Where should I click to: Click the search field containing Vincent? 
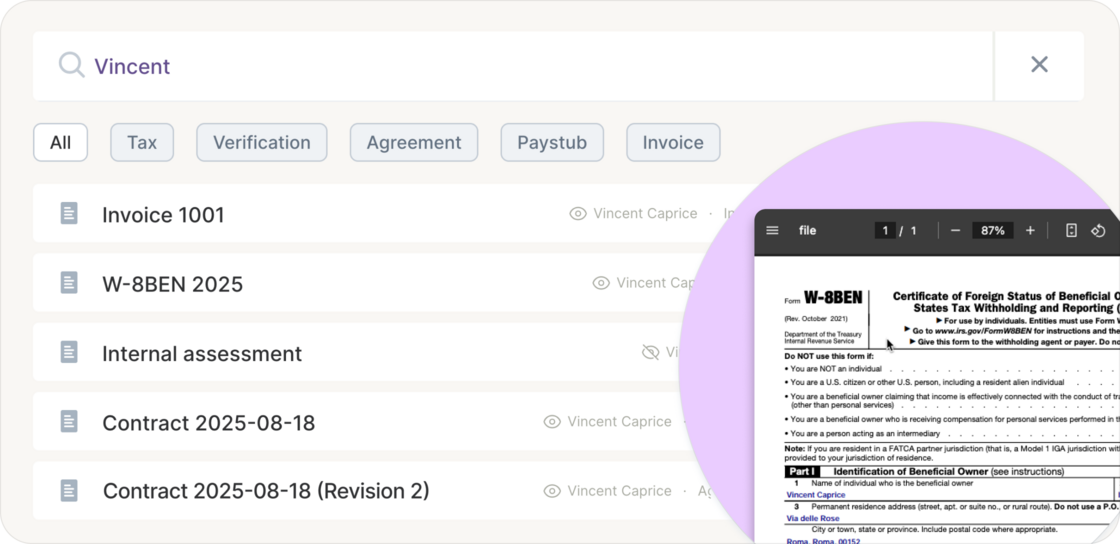(x=513, y=66)
